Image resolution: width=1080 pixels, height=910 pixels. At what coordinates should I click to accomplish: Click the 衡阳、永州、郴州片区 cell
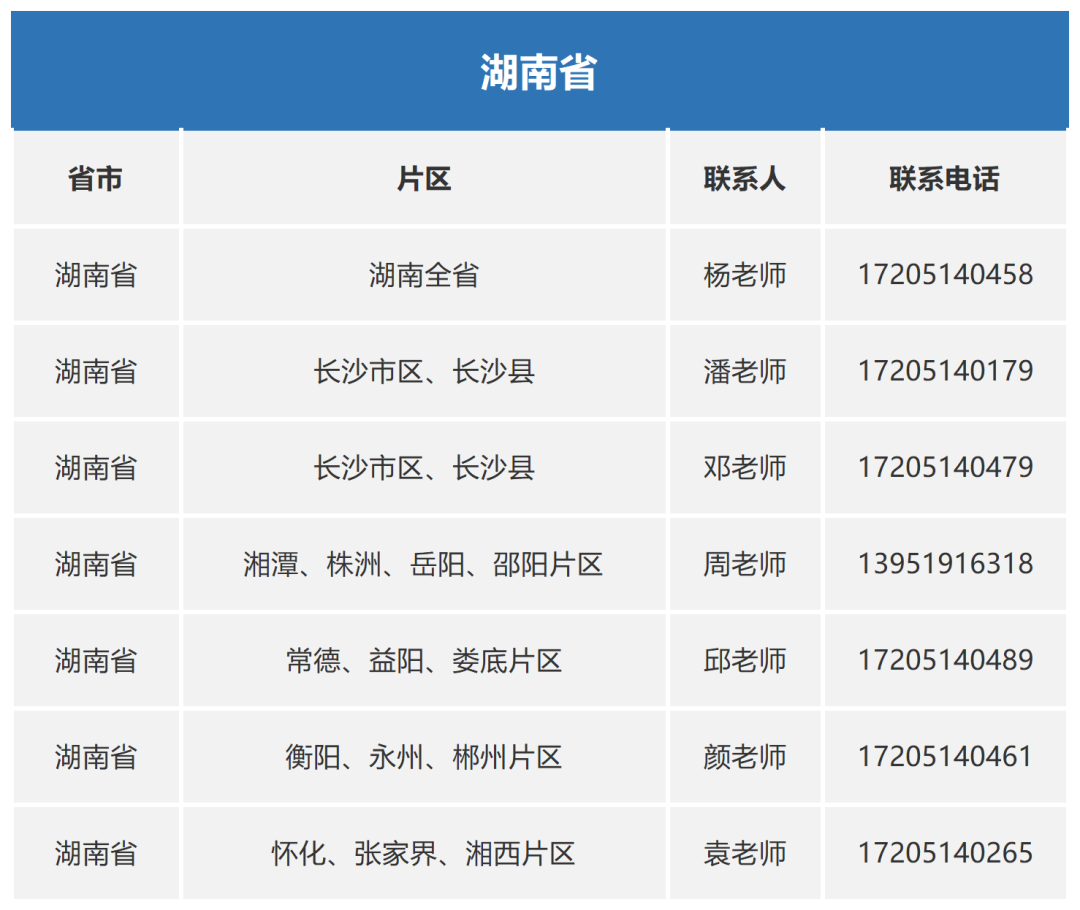[x=424, y=757]
